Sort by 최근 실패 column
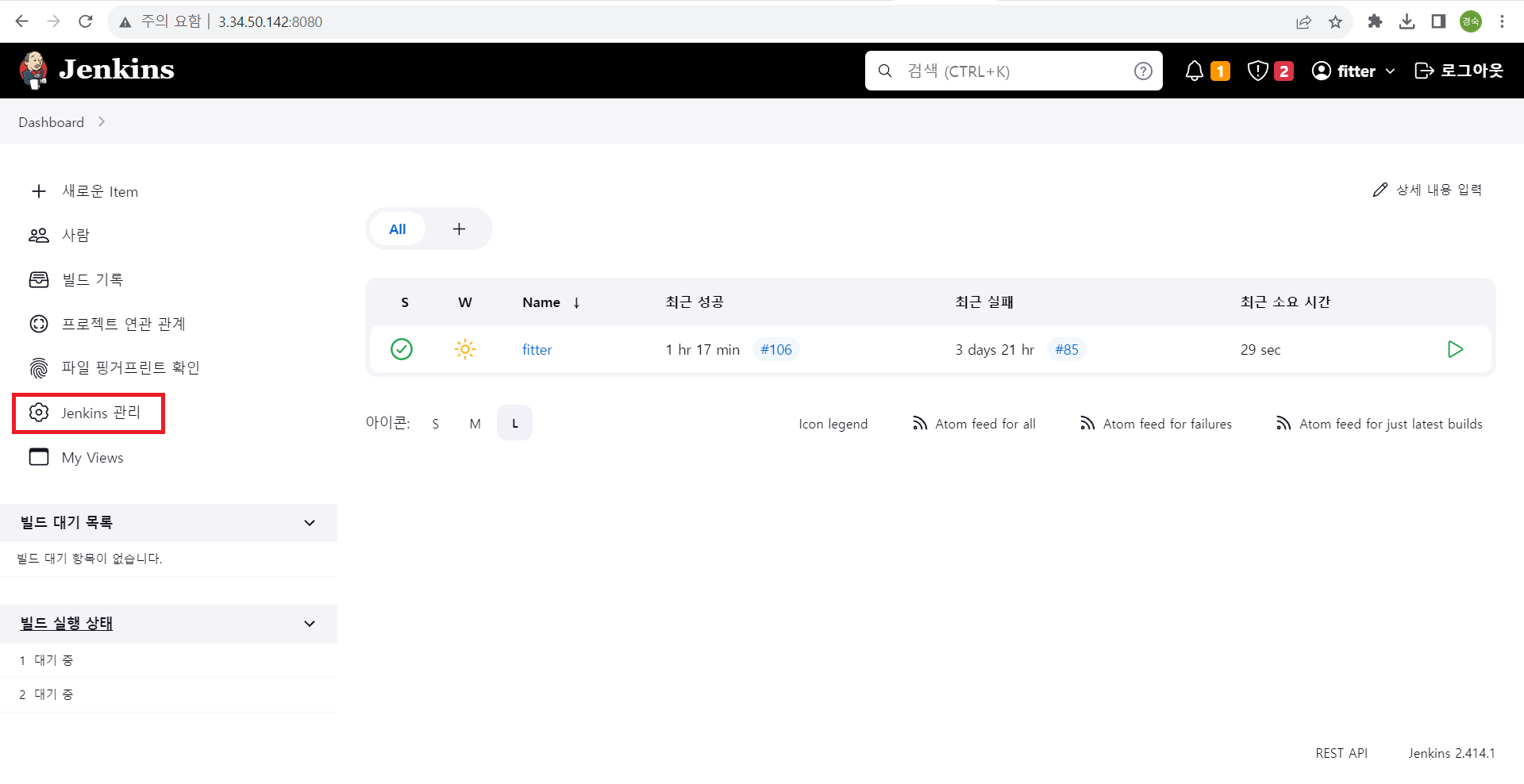 coord(984,302)
